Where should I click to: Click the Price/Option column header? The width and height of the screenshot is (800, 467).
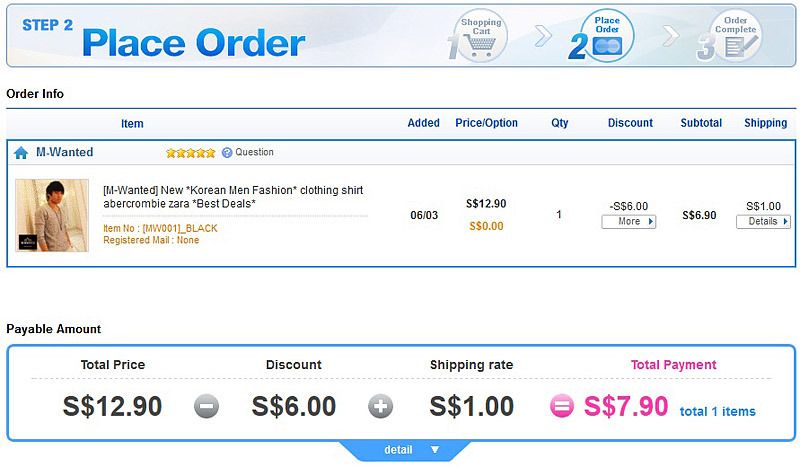(486, 124)
